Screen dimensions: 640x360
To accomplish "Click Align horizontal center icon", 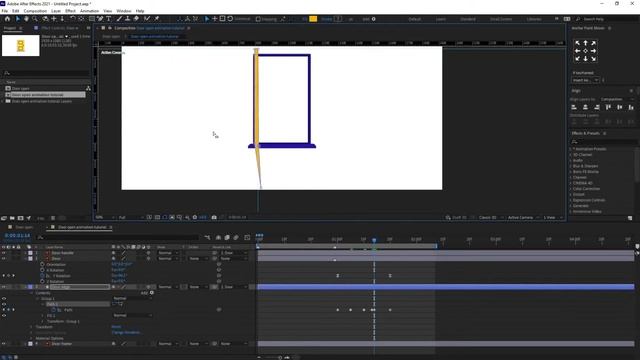I will 585,107.
